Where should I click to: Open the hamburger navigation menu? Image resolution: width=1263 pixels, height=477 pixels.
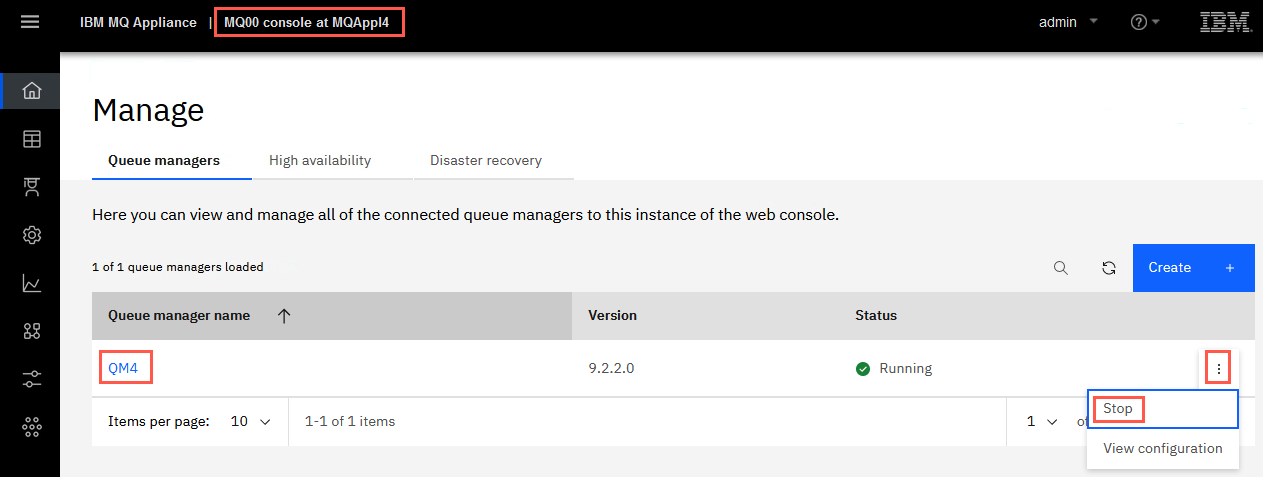click(30, 21)
